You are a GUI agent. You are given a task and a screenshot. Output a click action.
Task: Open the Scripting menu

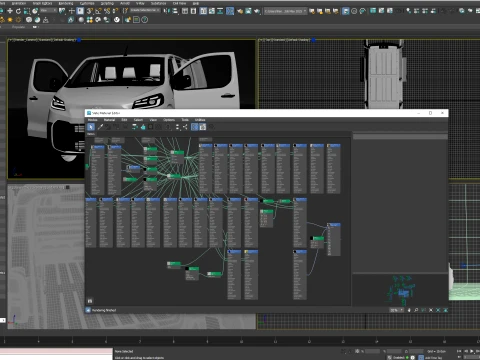coord(107,3)
